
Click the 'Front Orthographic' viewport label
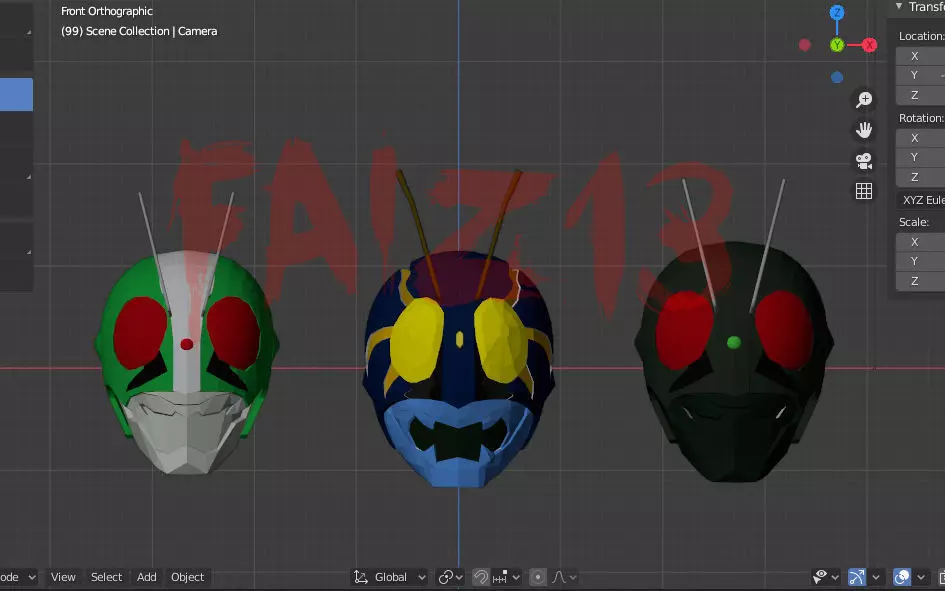click(x=107, y=11)
